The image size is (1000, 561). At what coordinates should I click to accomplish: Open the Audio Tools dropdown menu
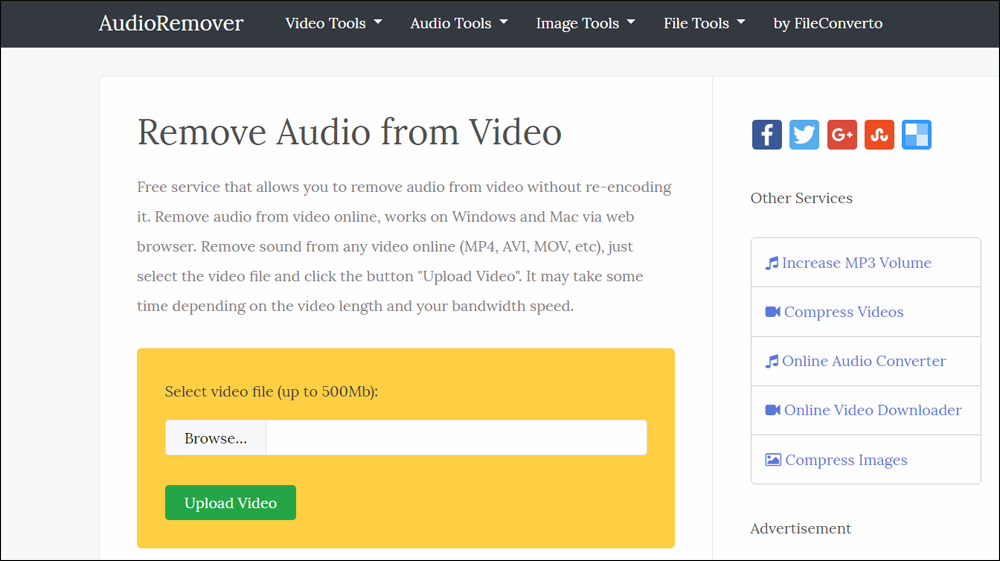point(459,24)
